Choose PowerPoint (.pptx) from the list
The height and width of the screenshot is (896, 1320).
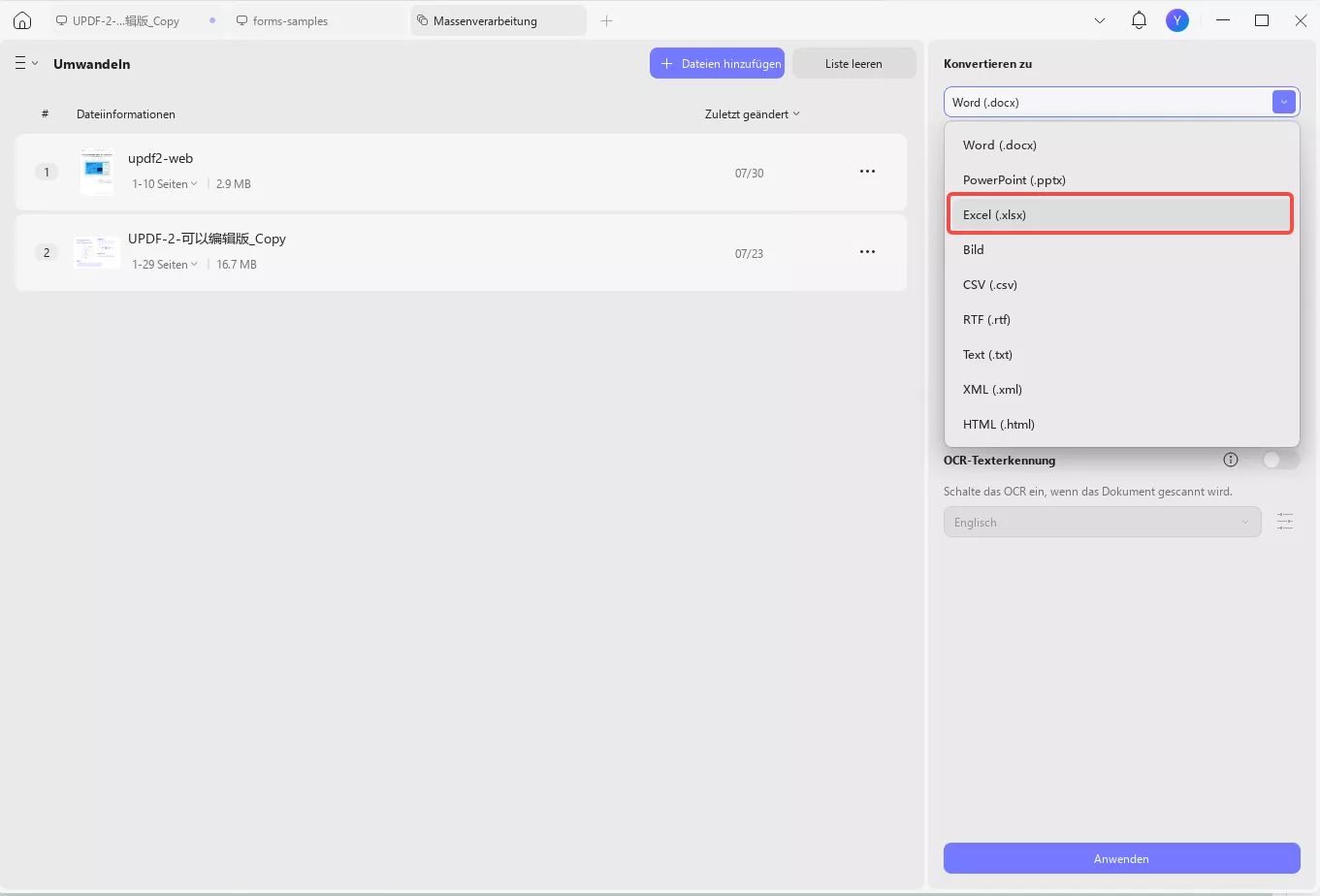1014,179
